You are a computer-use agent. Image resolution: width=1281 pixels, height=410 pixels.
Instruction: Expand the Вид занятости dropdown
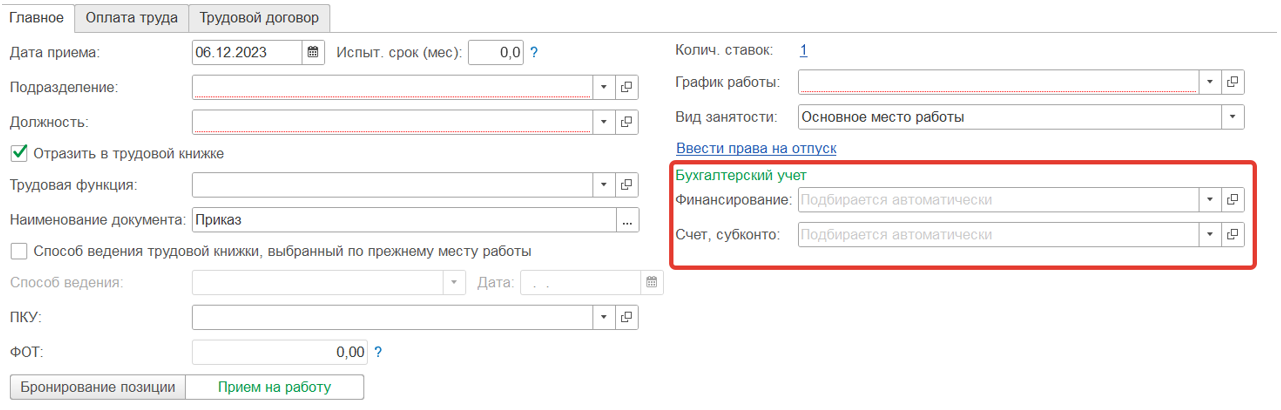point(1232,117)
